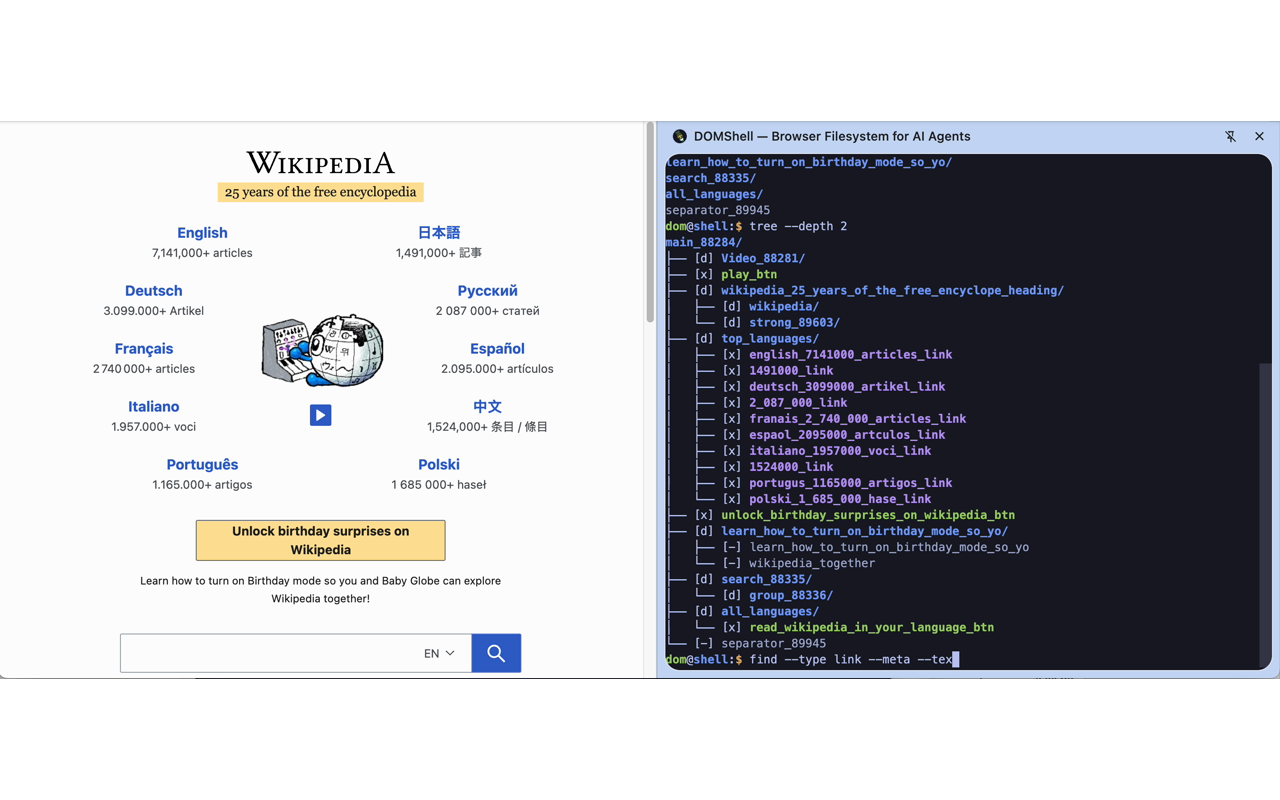Click the DOMShell logo icon in header
Screen dimensions: 1280x800
coord(679,137)
